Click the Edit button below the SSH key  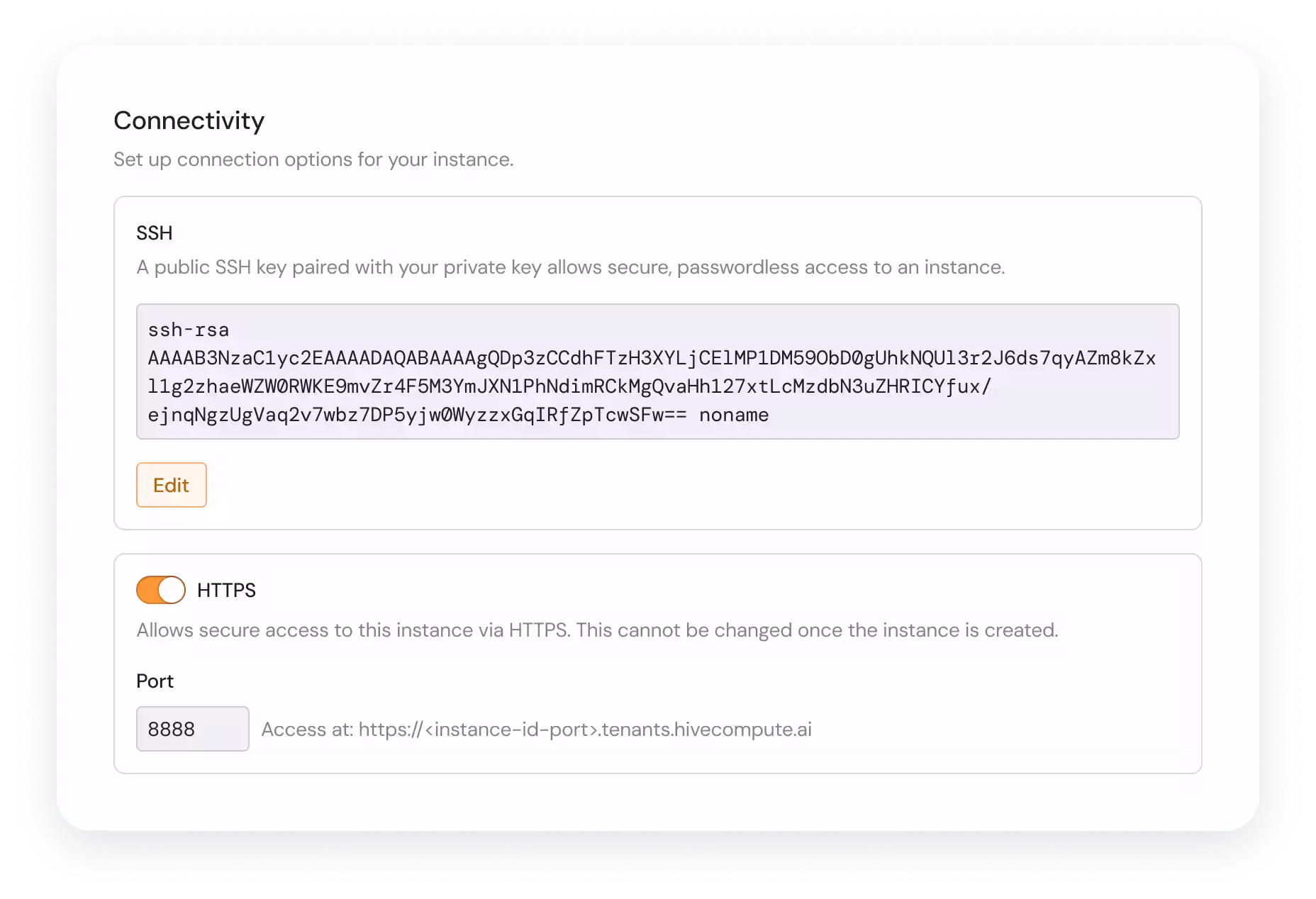click(171, 485)
